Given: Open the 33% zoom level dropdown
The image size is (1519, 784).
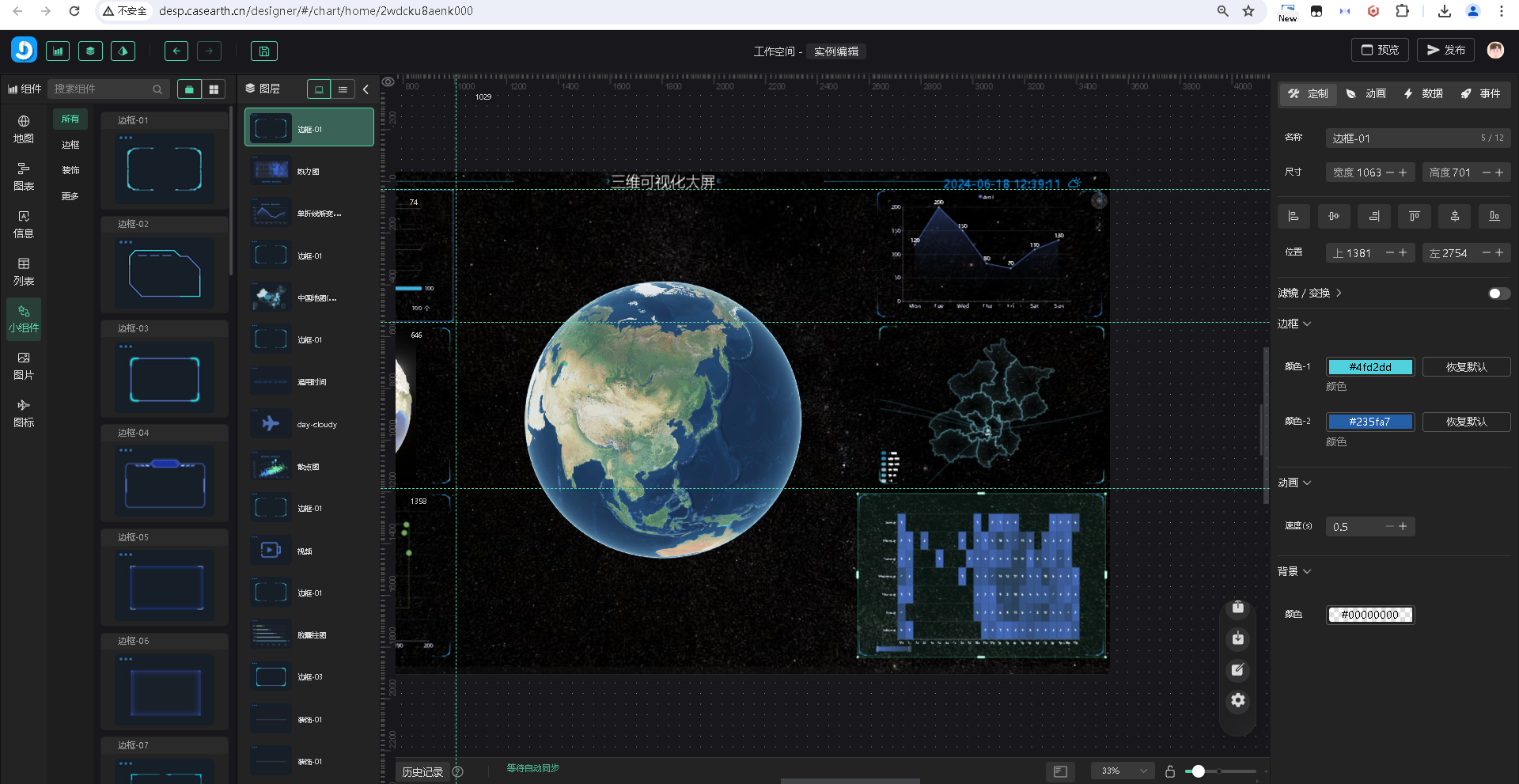Looking at the screenshot, I should click(x=1122, y=771).
